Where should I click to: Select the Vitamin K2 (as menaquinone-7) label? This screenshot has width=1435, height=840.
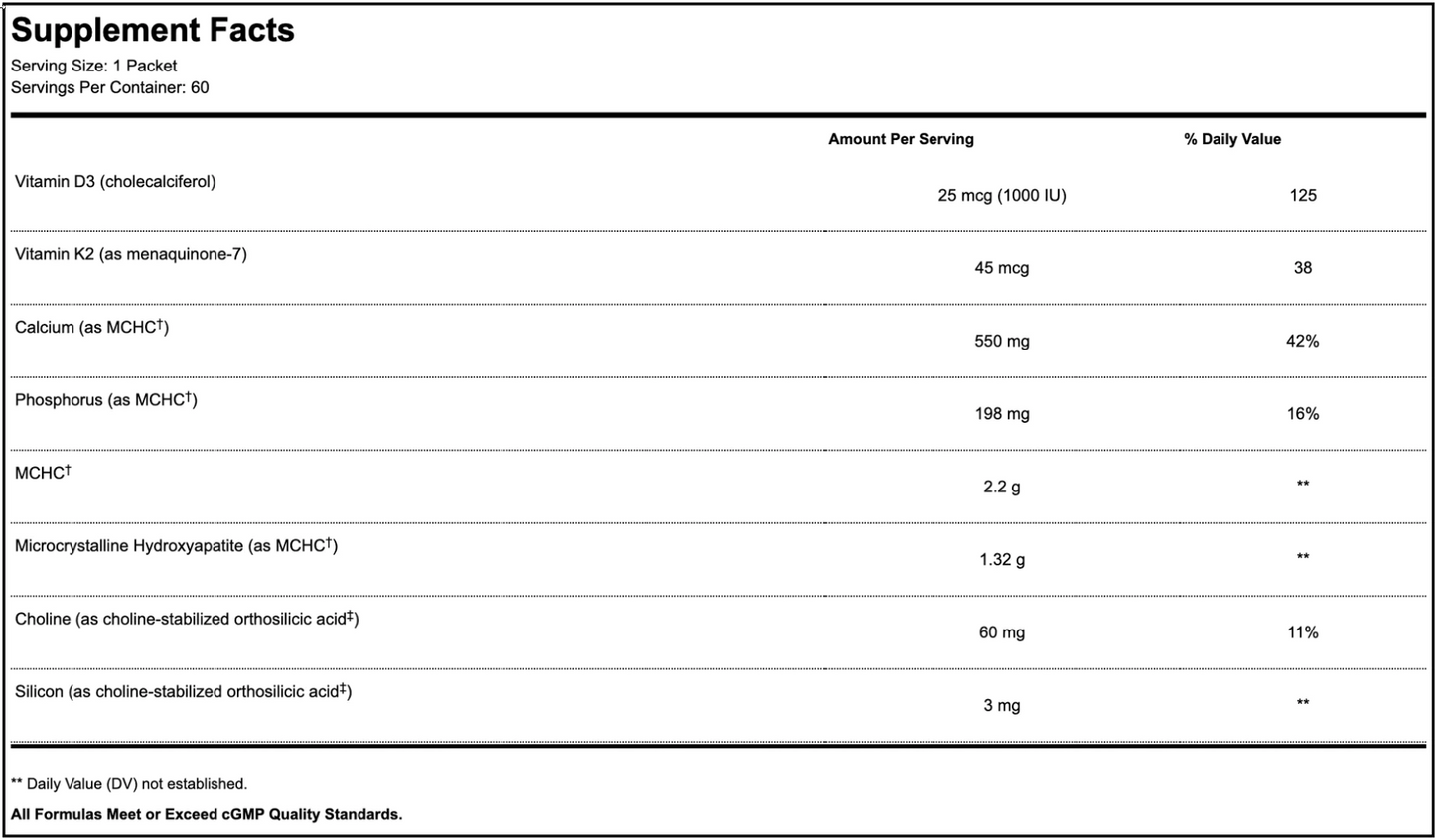(x=131, y=254)
